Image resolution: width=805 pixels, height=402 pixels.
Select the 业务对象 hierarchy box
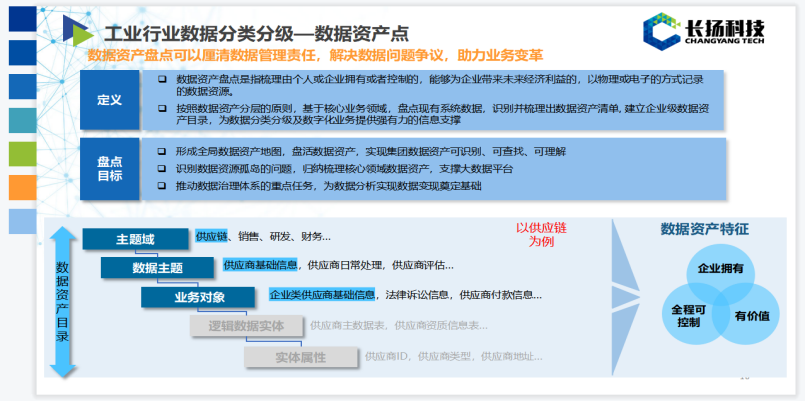pos(199,297)
